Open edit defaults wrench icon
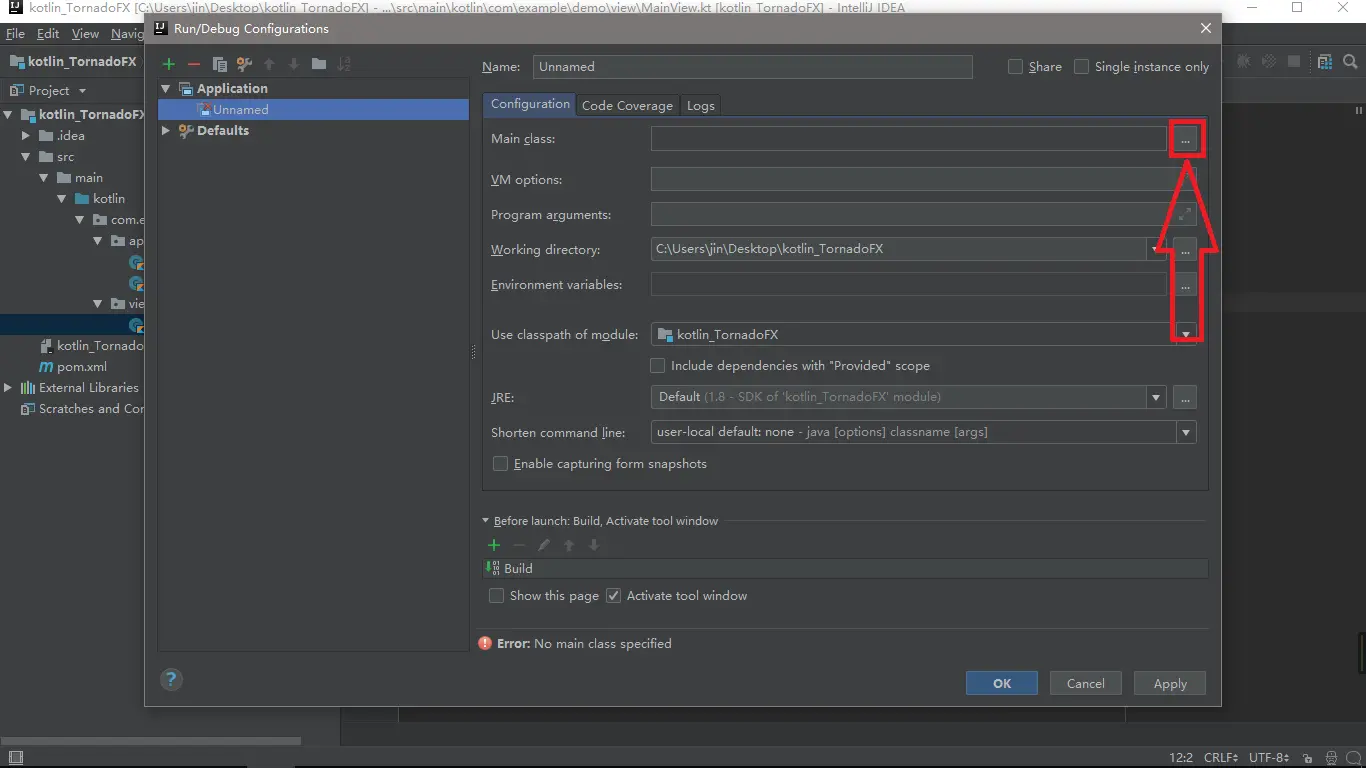Screen dimensions: 1366x768 [x=244, y=64]
